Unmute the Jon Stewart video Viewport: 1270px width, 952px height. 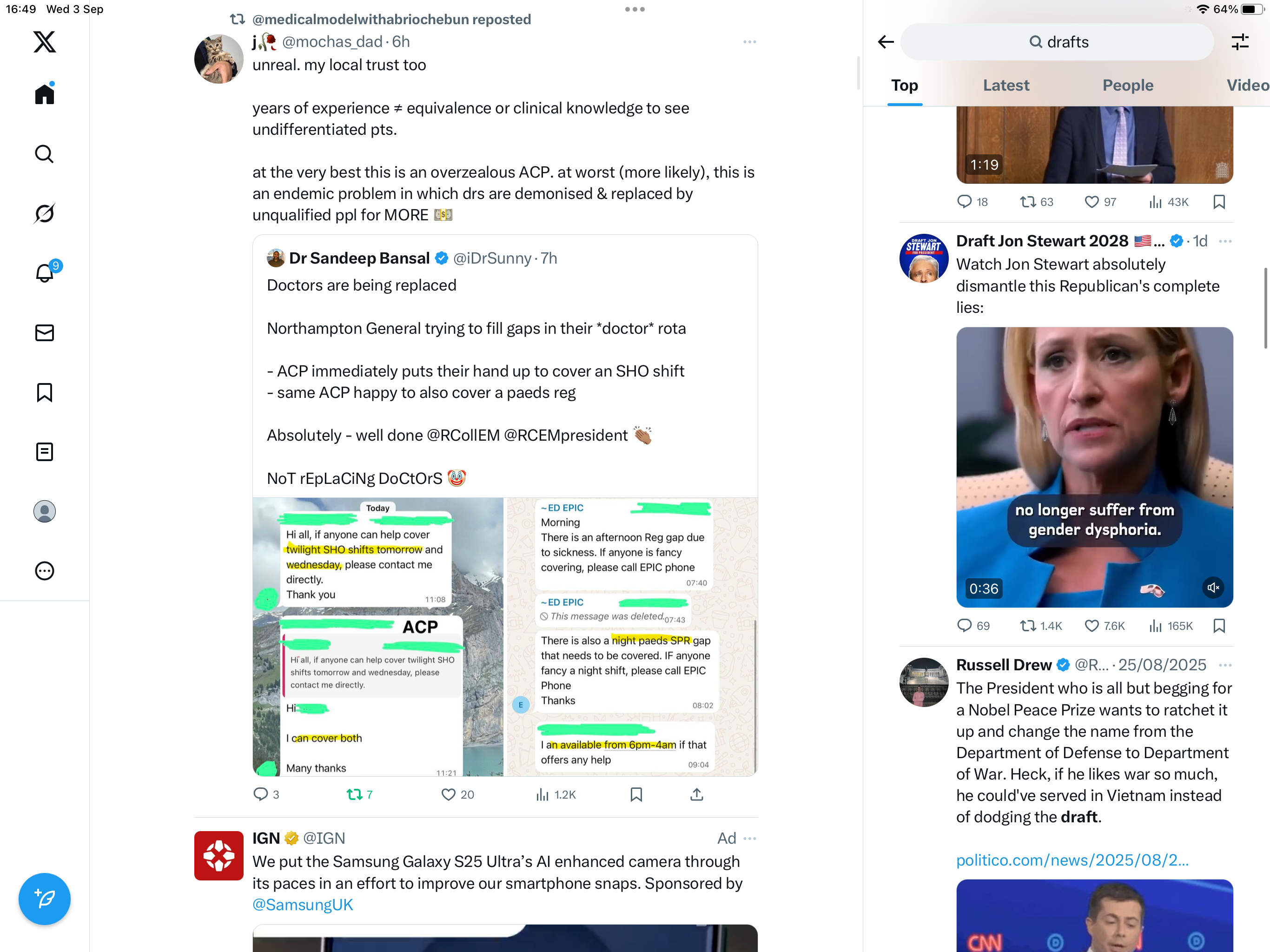[1212, 588]
